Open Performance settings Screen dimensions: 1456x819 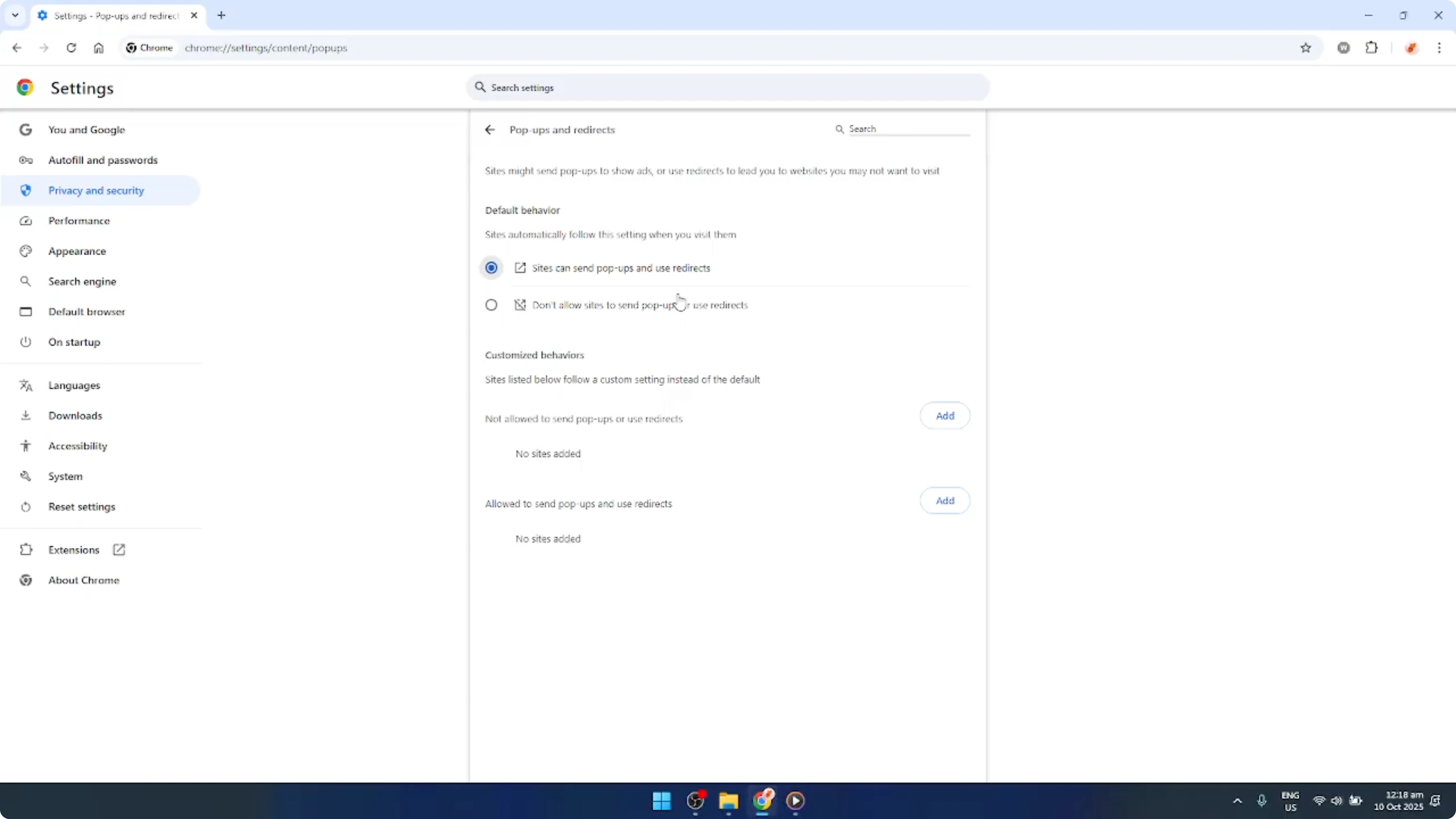(79, 221)
